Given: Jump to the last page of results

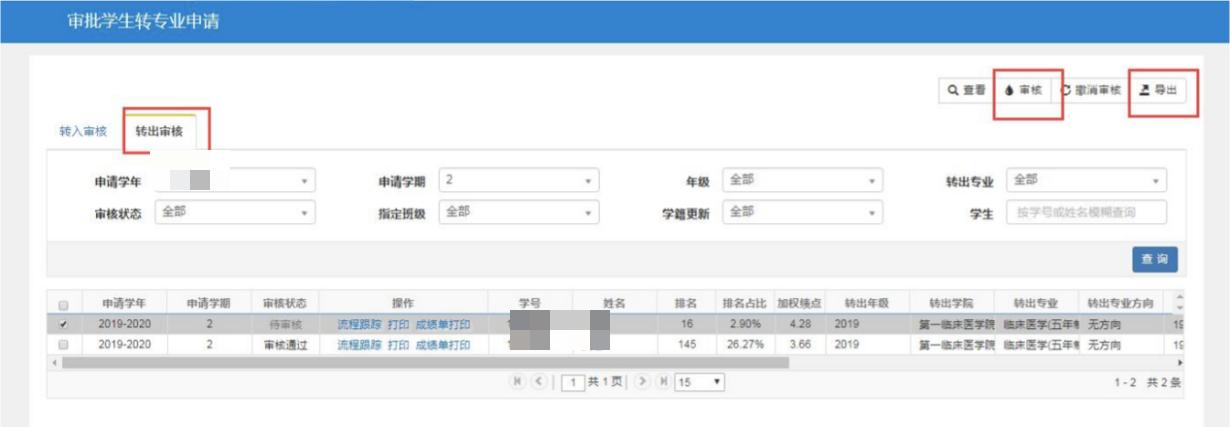Looking at the screenshot, I should point(662,382).
